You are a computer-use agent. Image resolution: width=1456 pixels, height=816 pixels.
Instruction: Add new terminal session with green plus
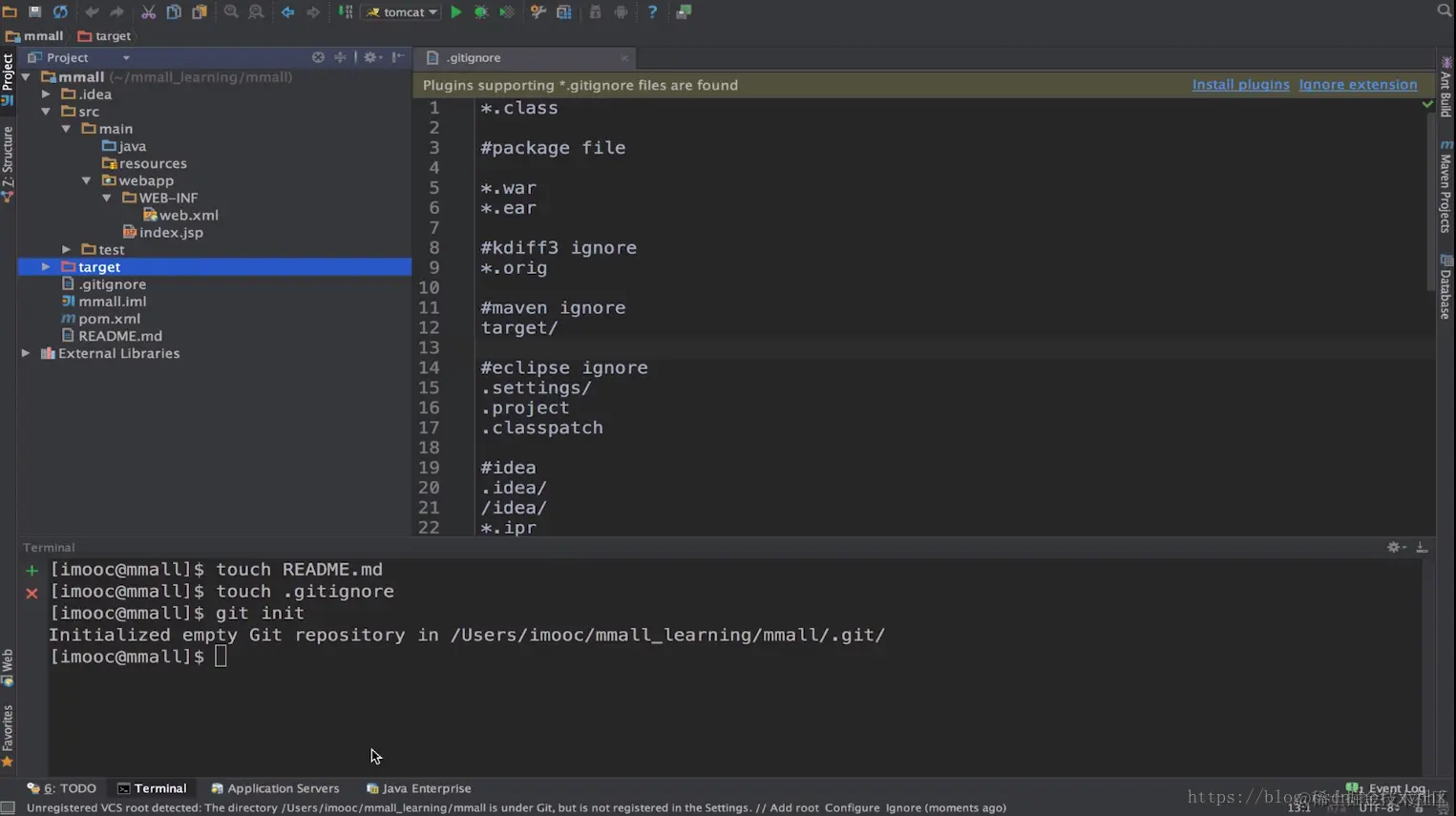32,570
